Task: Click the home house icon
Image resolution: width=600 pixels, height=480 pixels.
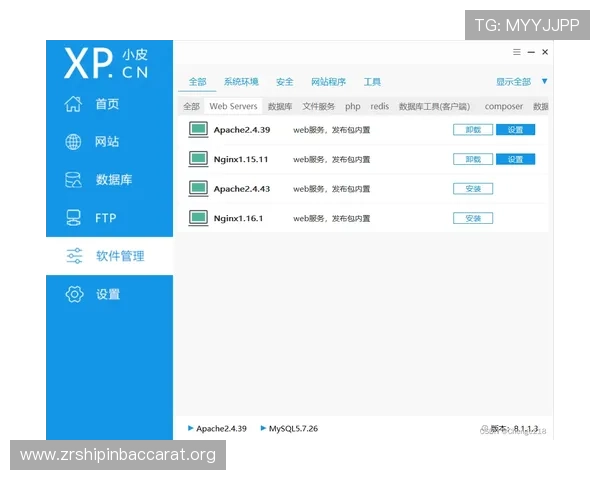Action: click(x=73, y=104)
